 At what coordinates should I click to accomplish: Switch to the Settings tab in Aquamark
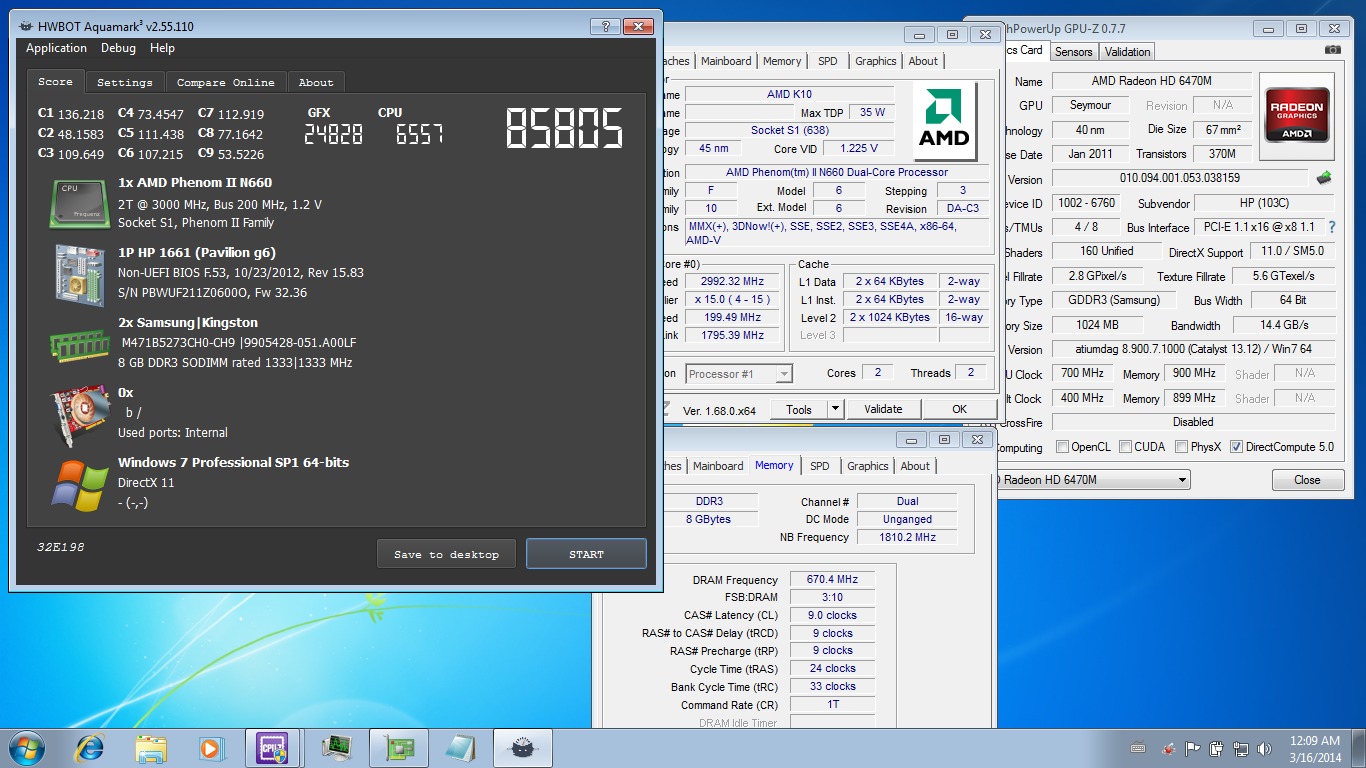coord(125,82)
